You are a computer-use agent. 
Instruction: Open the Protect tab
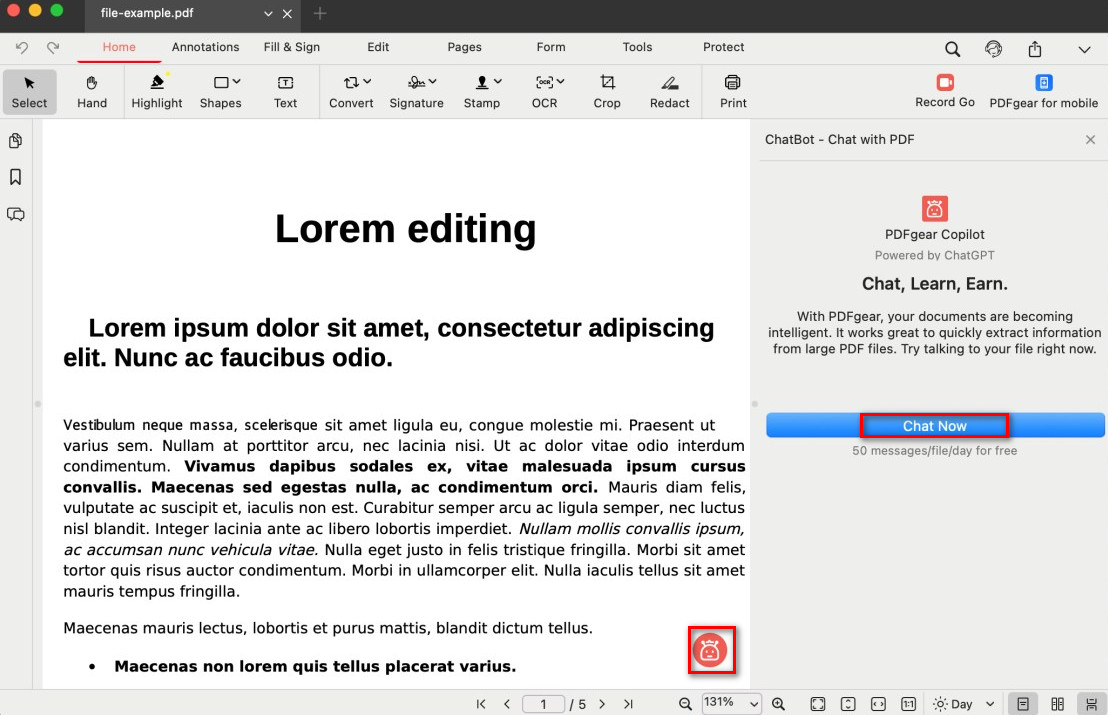[x=723, y=47]
